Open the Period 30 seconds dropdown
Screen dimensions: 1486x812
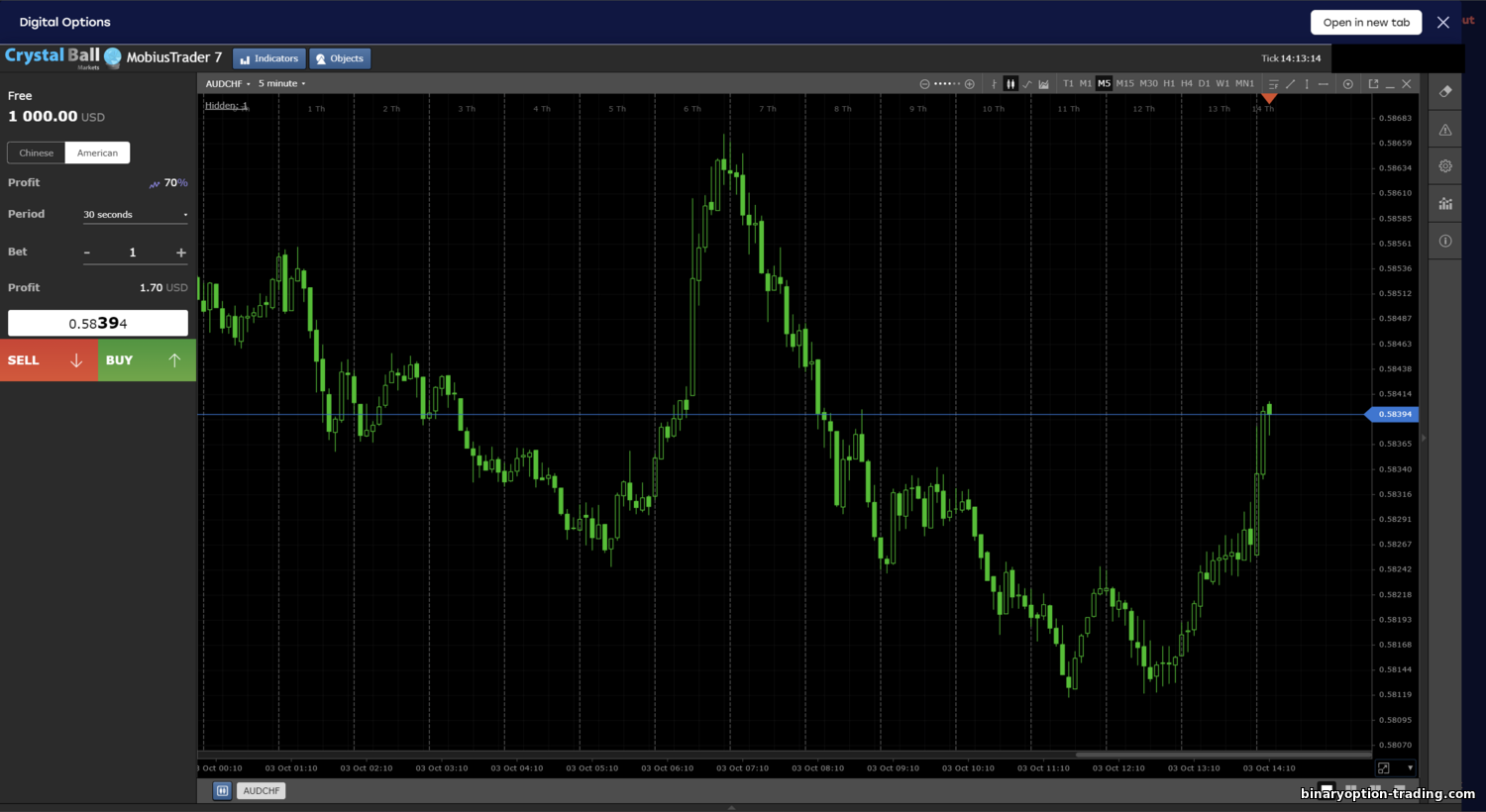click(135, 215)
